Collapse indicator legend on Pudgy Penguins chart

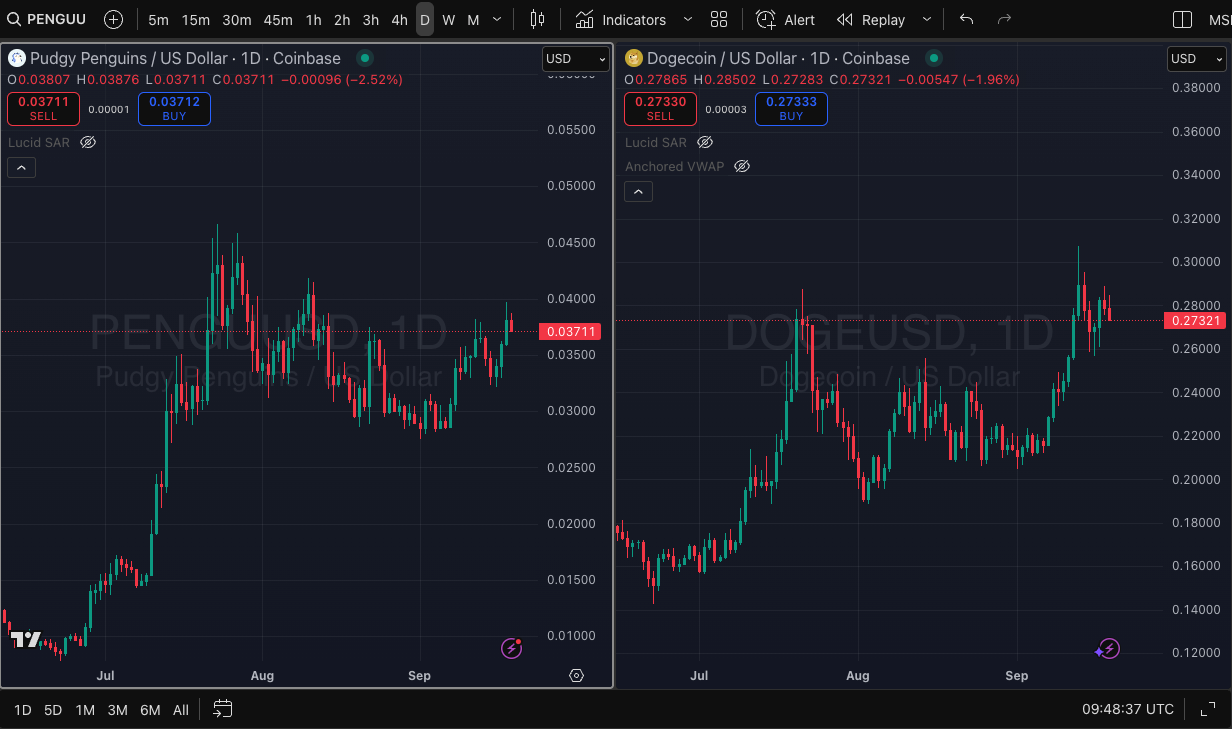pyautogui.click(x=21, y=168)
